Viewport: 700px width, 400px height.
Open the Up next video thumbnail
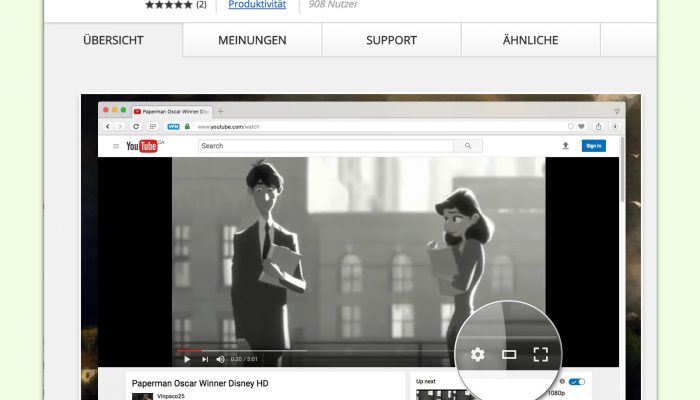click(442, 395)
